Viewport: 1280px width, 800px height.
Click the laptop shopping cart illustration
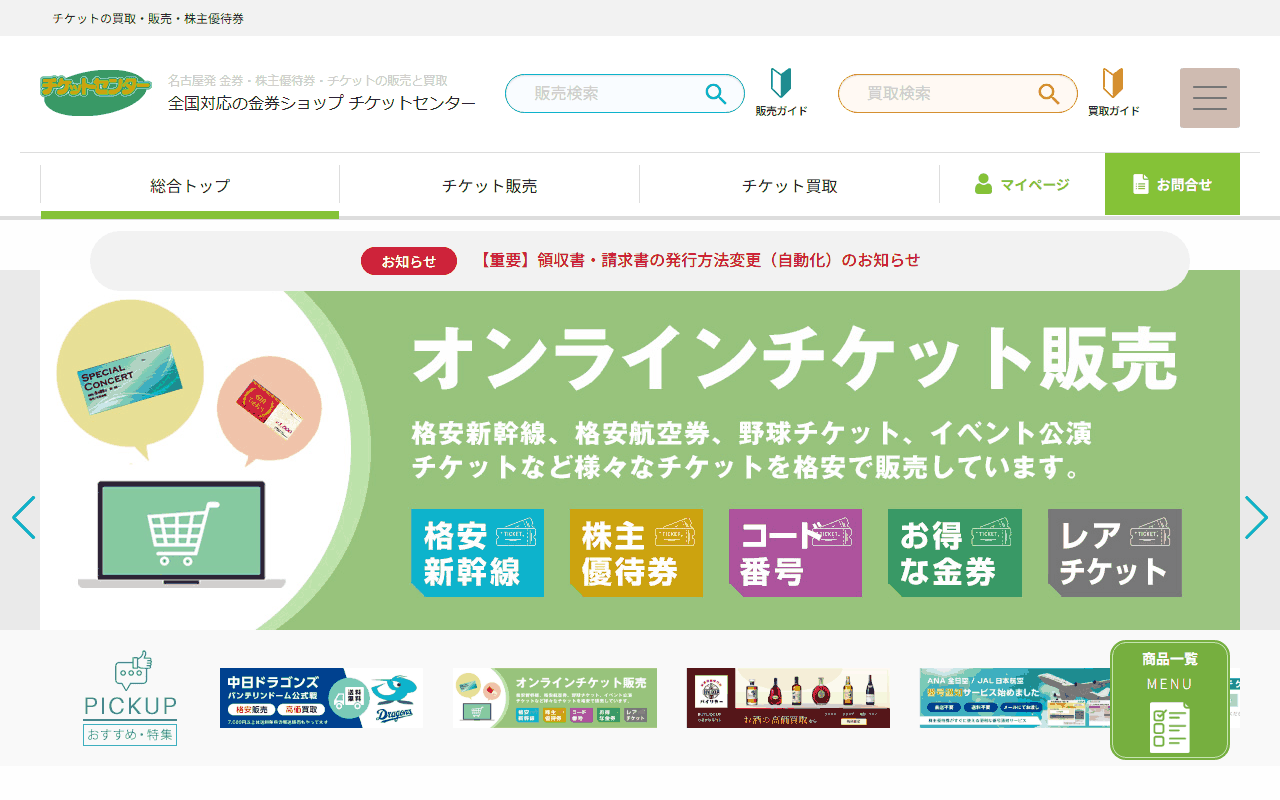[x=182, y=535]
